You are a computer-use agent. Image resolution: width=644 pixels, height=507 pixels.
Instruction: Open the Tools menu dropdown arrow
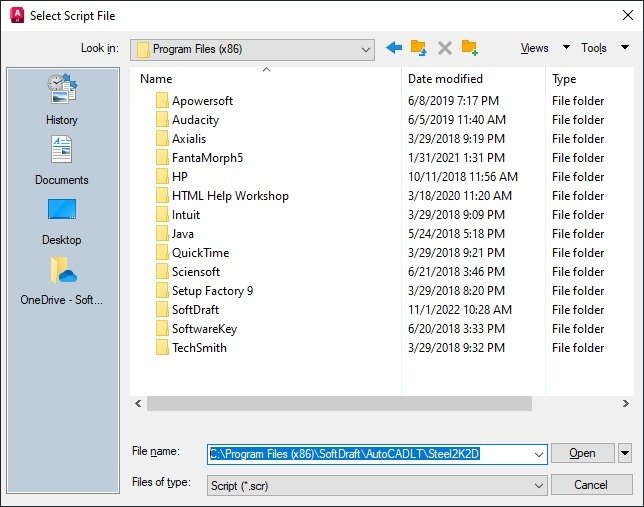point(625,47)
